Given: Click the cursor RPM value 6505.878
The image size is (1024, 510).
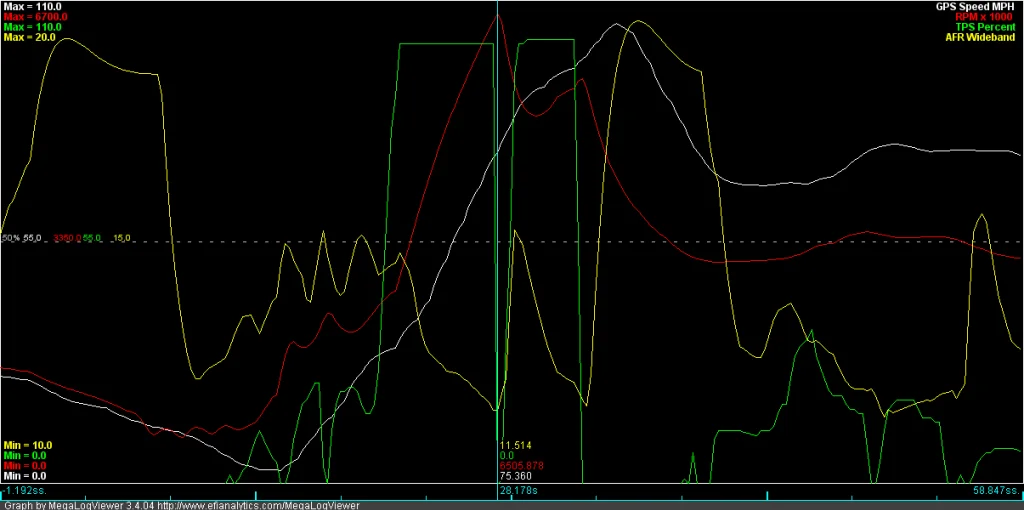Looking at the screenshot, I should [x=521, y=466].
